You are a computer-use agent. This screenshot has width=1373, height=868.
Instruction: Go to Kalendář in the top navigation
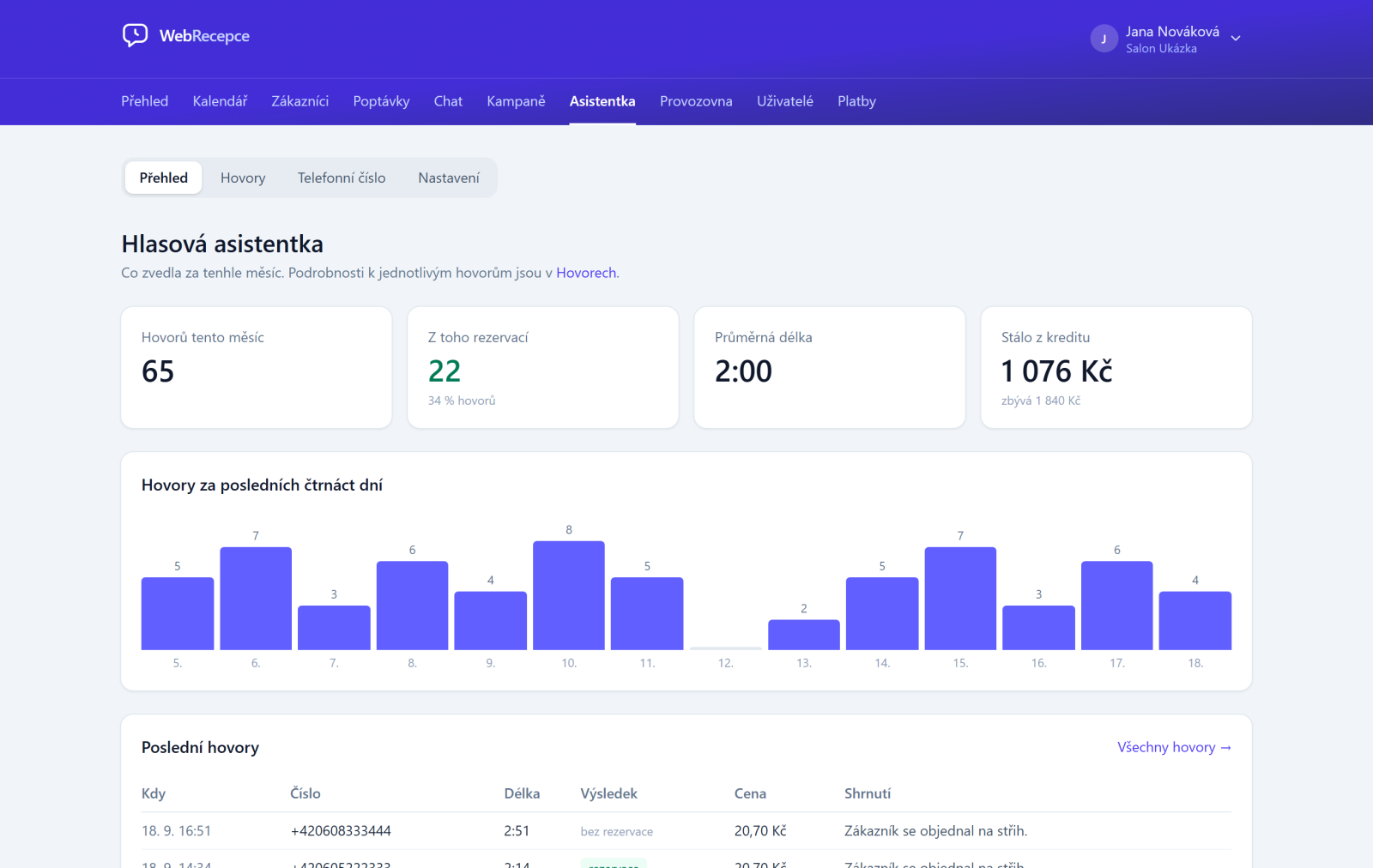220,101
